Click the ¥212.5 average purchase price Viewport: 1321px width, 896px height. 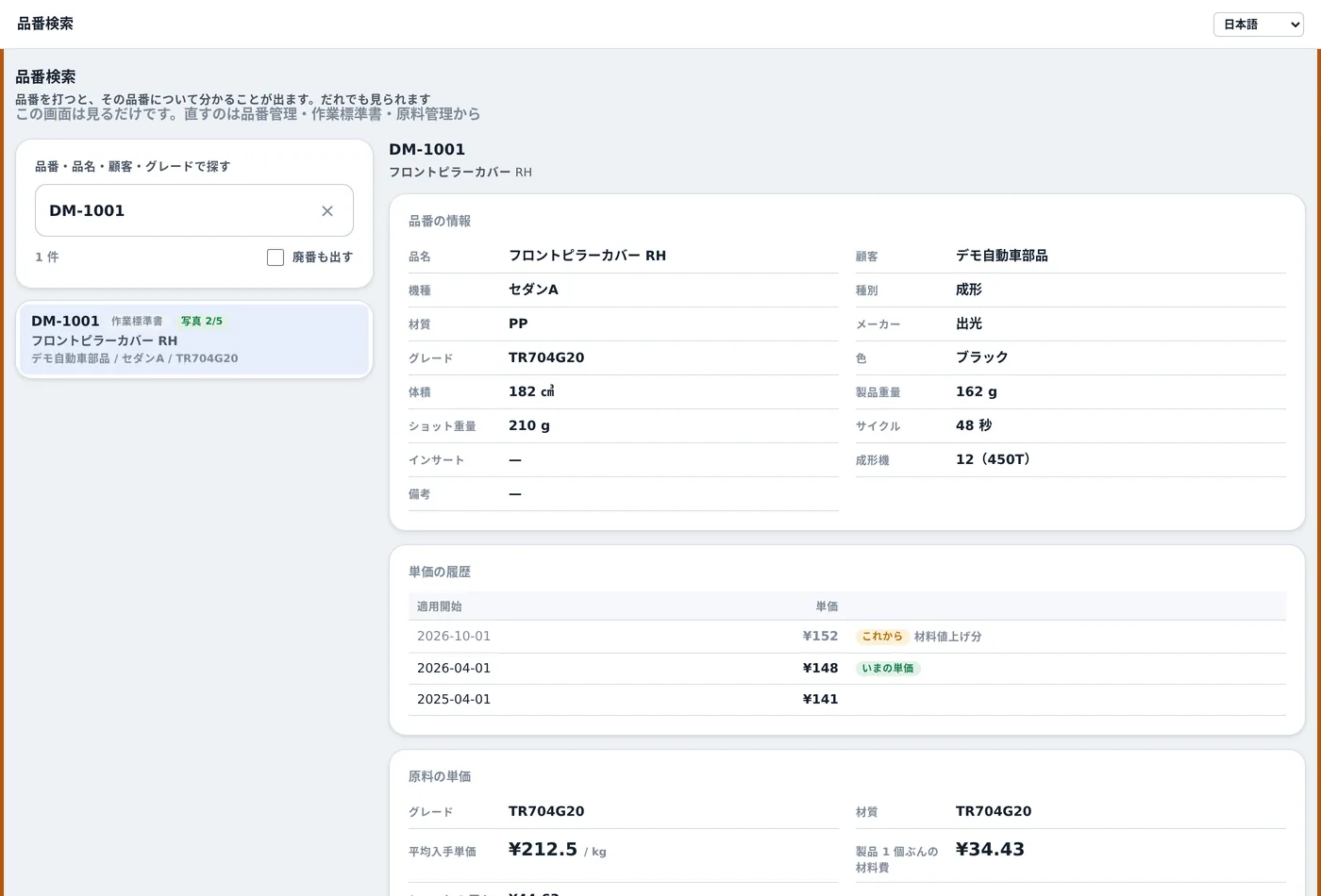543,850
